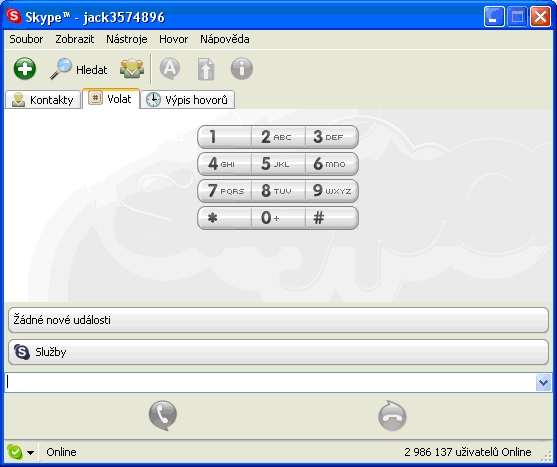
Task: Tap the asterisk key on the keypad
Action: pyautogui.click(x=224, y=218)
